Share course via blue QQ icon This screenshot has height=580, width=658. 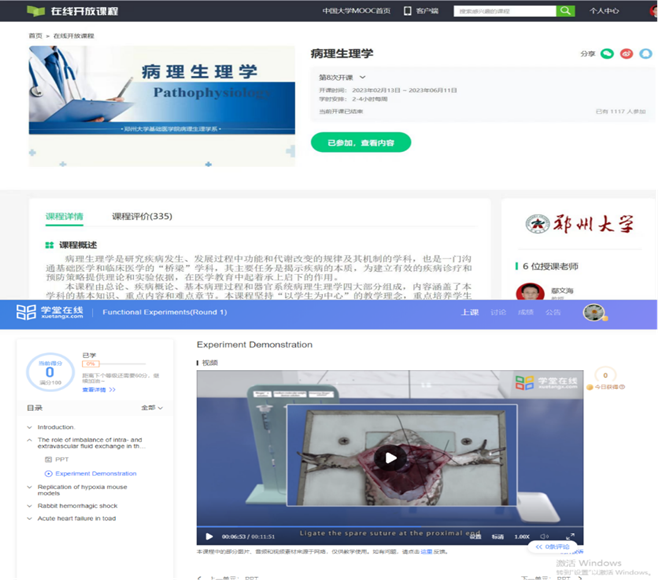[x=646, y=54]
